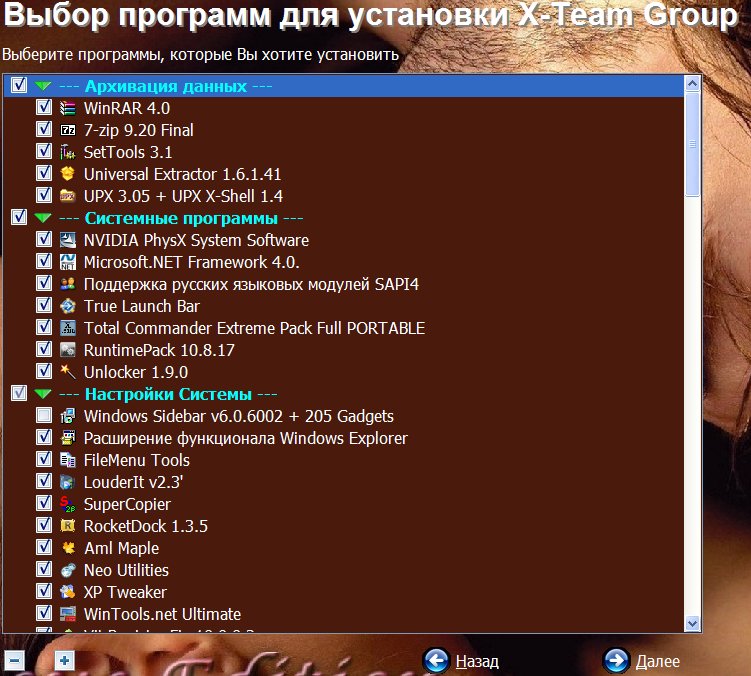Click the Unlocker 1.9.0 wand icon
The width and height of the screenshot is (751, 676).
(68, 372)
